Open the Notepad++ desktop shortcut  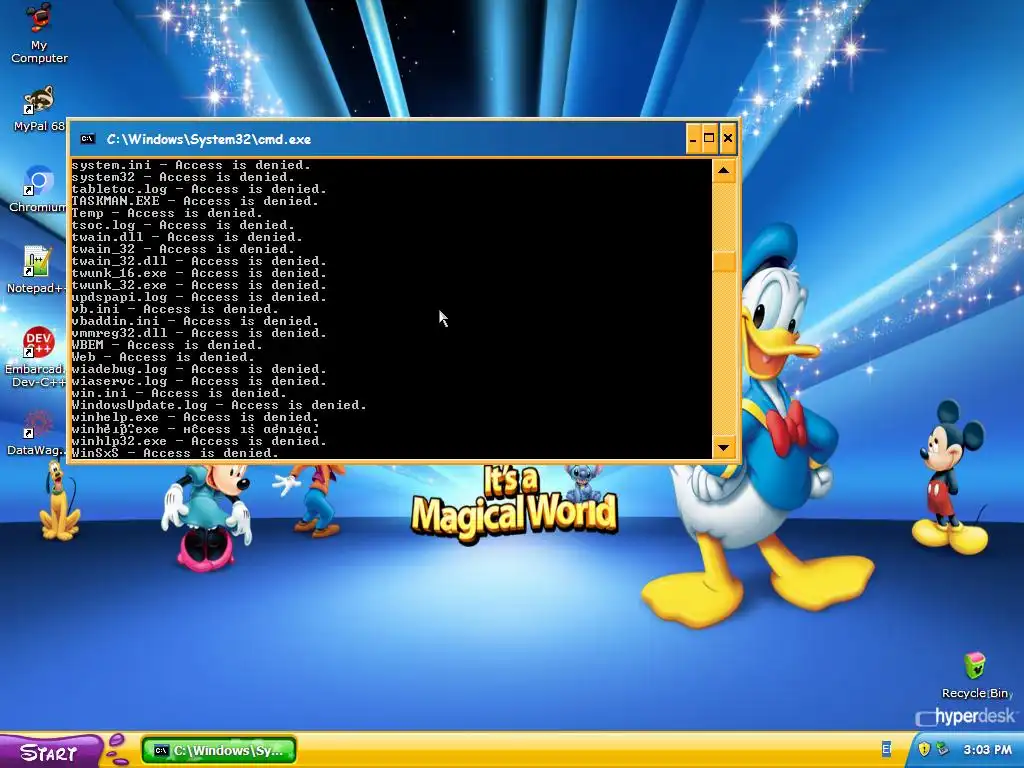[37, 270]
